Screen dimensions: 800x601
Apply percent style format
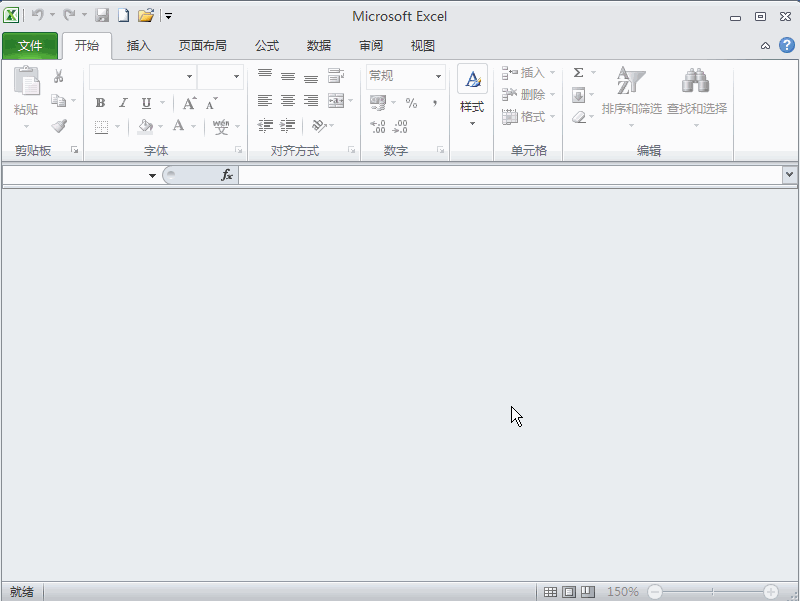click(x=411, y=103)
